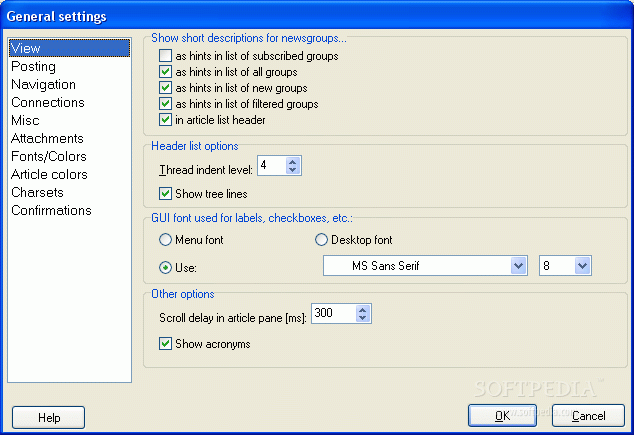
Task: Enable hints in list of subscribed groups
Action: coord(165,55)
